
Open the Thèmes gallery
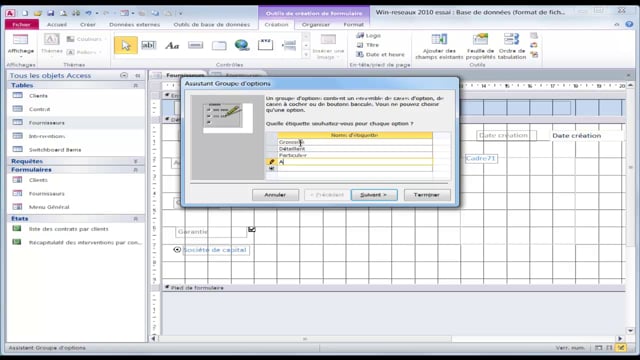click(x=52, y=44)
